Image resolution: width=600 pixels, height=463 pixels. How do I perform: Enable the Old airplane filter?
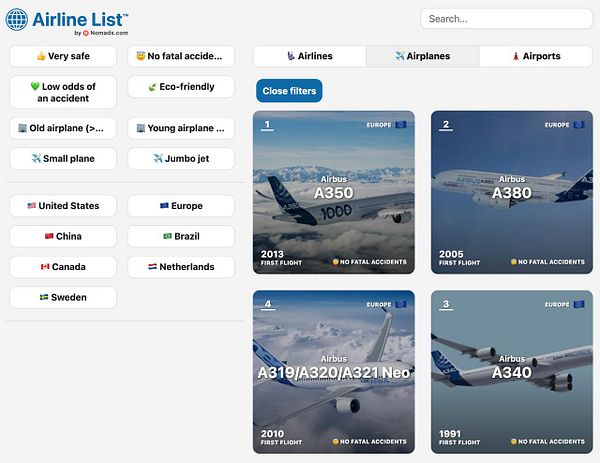[x=63, y=128]
